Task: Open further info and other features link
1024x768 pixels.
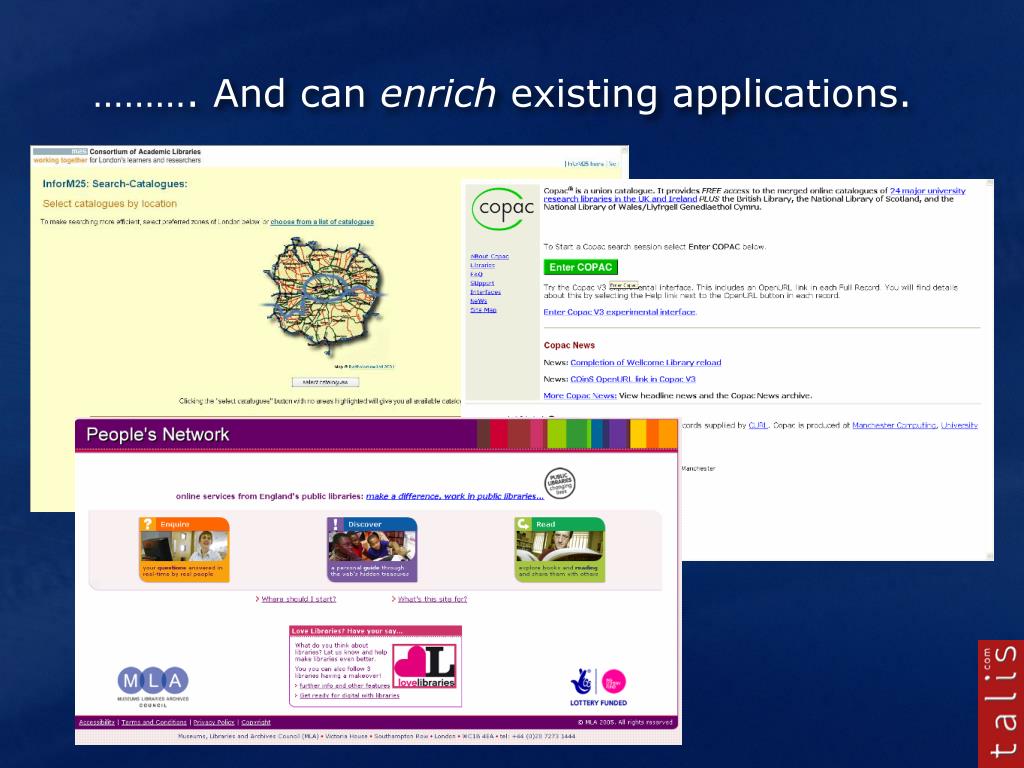Action: pos(344,686)
